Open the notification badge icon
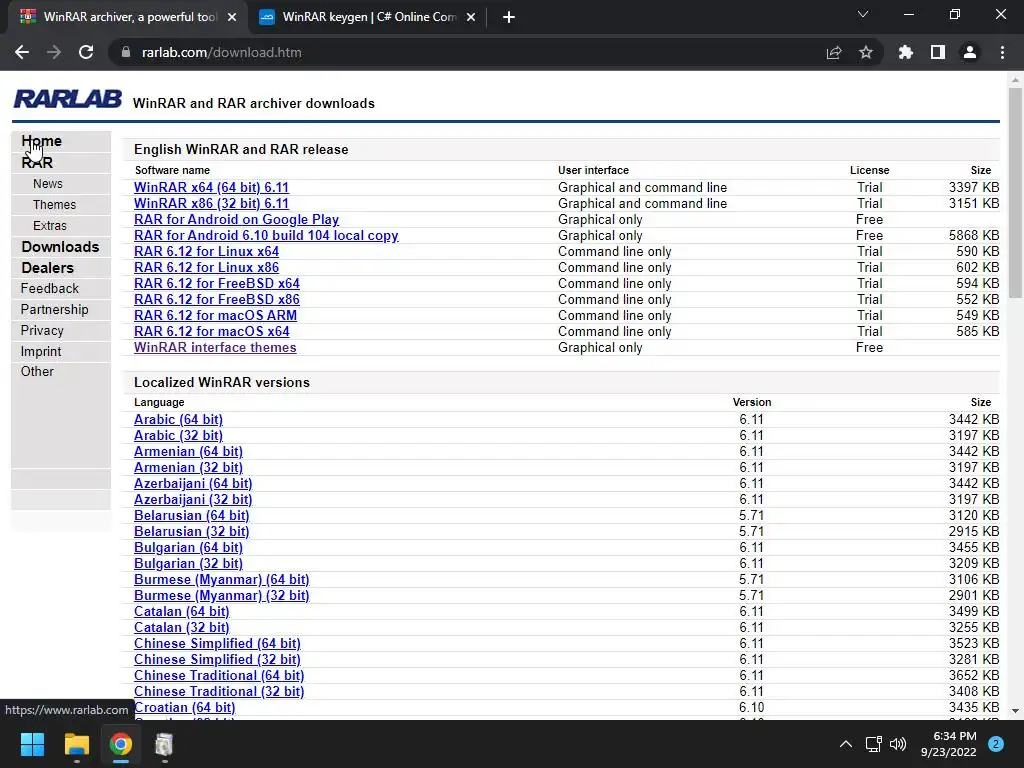 click(x=996, y=744)
